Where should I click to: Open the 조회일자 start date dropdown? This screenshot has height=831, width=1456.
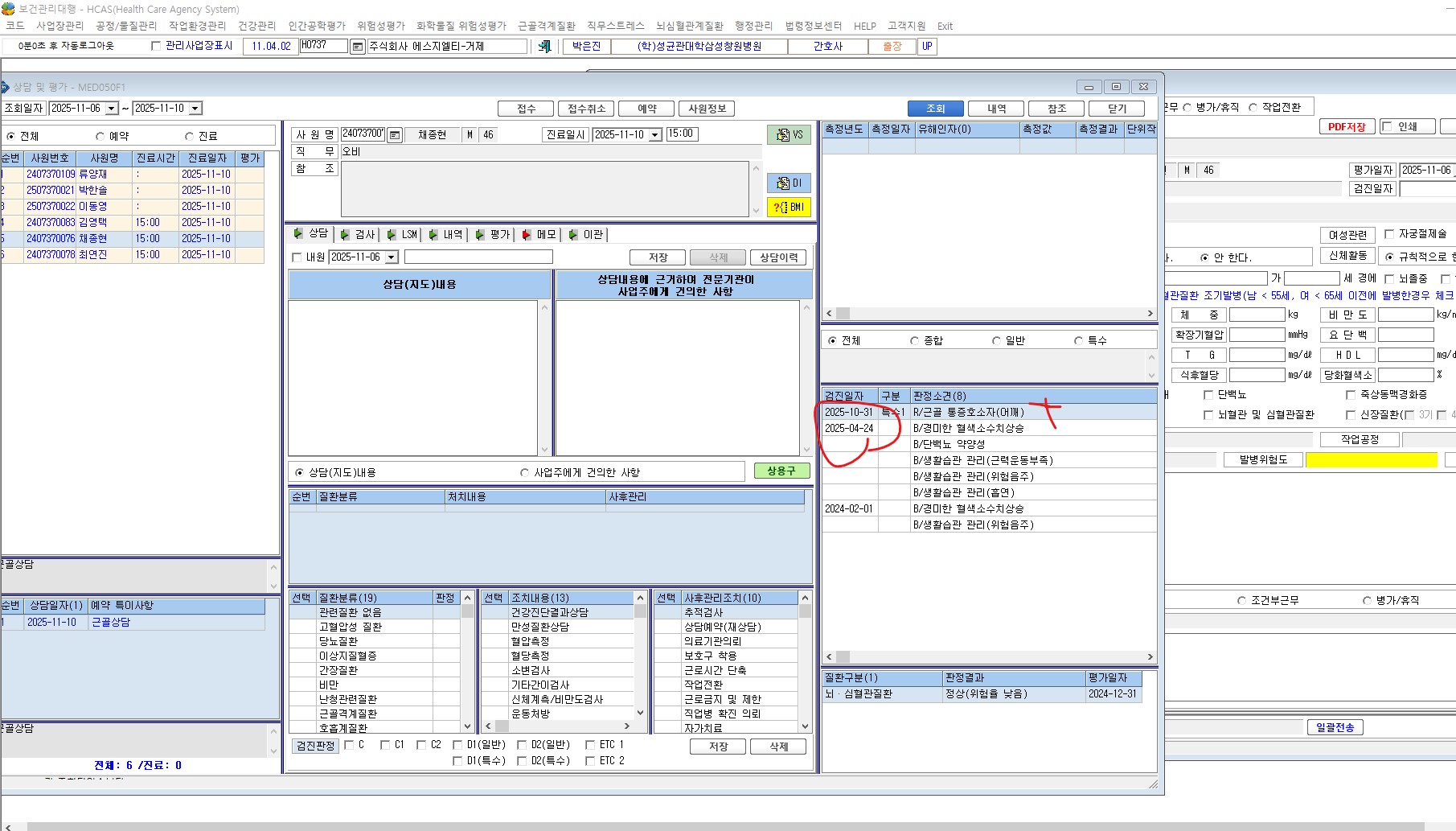(x=112, y=108)
